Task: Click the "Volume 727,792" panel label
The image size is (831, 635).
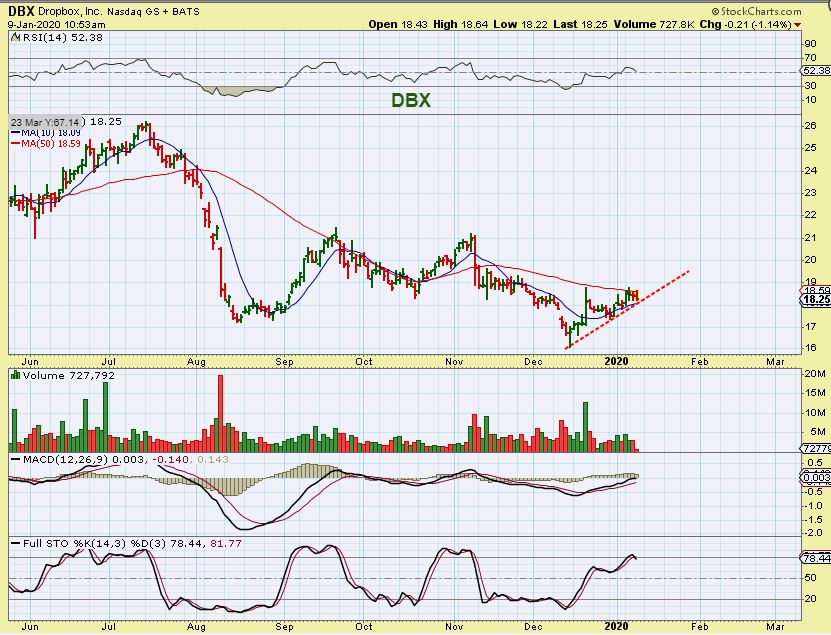Action: coord(68,375)
